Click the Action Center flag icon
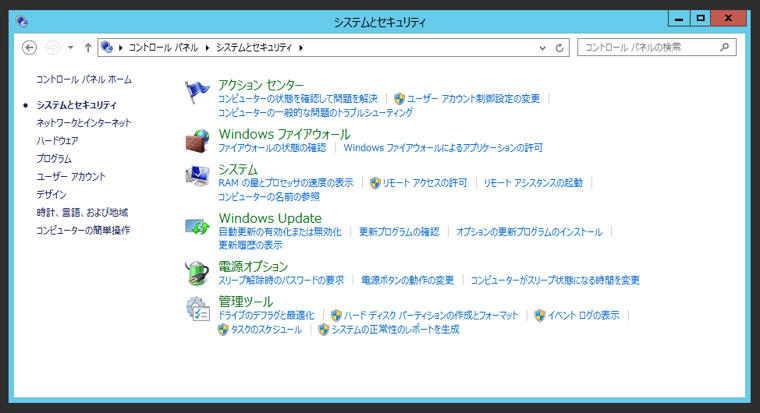Screen dimensions: 760x413 (197, 92)
